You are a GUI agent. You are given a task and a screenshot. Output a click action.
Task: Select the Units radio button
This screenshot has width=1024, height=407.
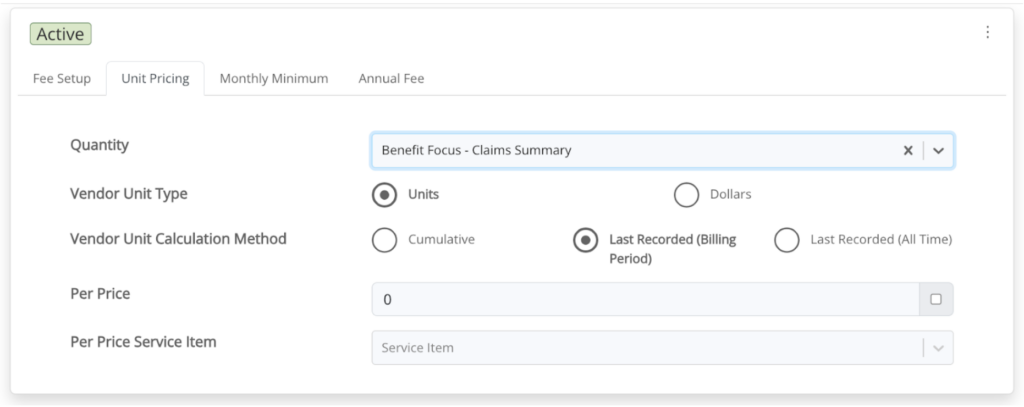click(x=384, y=195)
